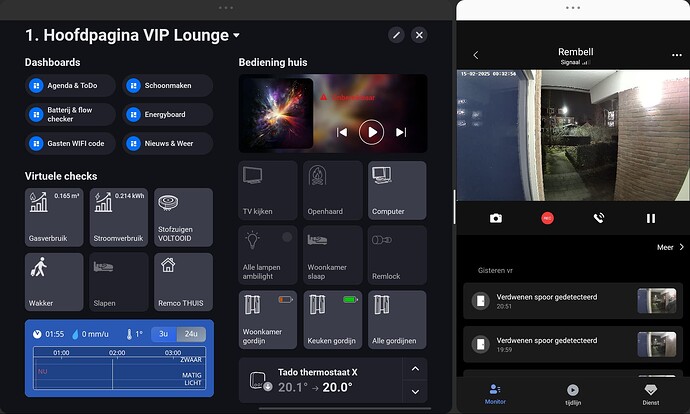
Task: Take a snapshot of doorbell camera
Action: tap(496, 218)
